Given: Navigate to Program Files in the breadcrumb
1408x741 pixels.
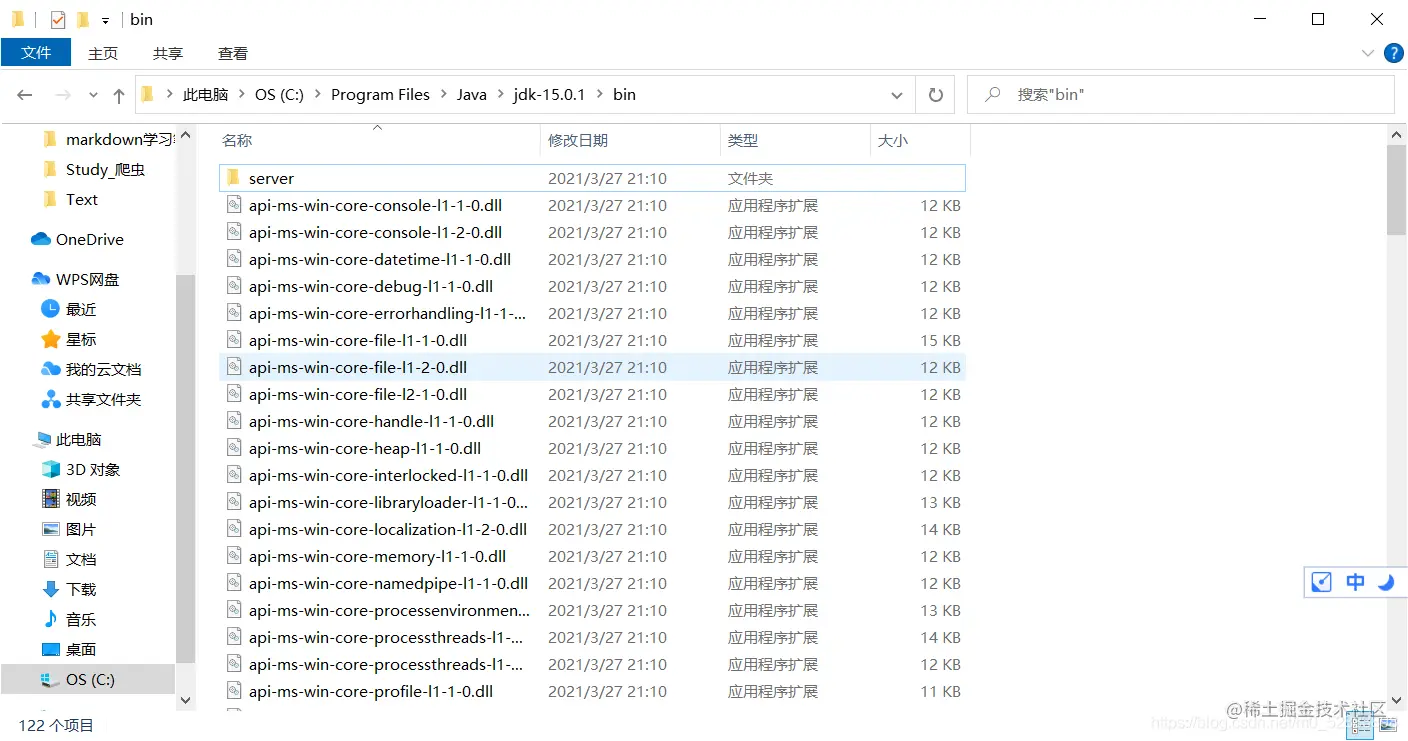Looking at the screenshot, I should tap(380, 95).
